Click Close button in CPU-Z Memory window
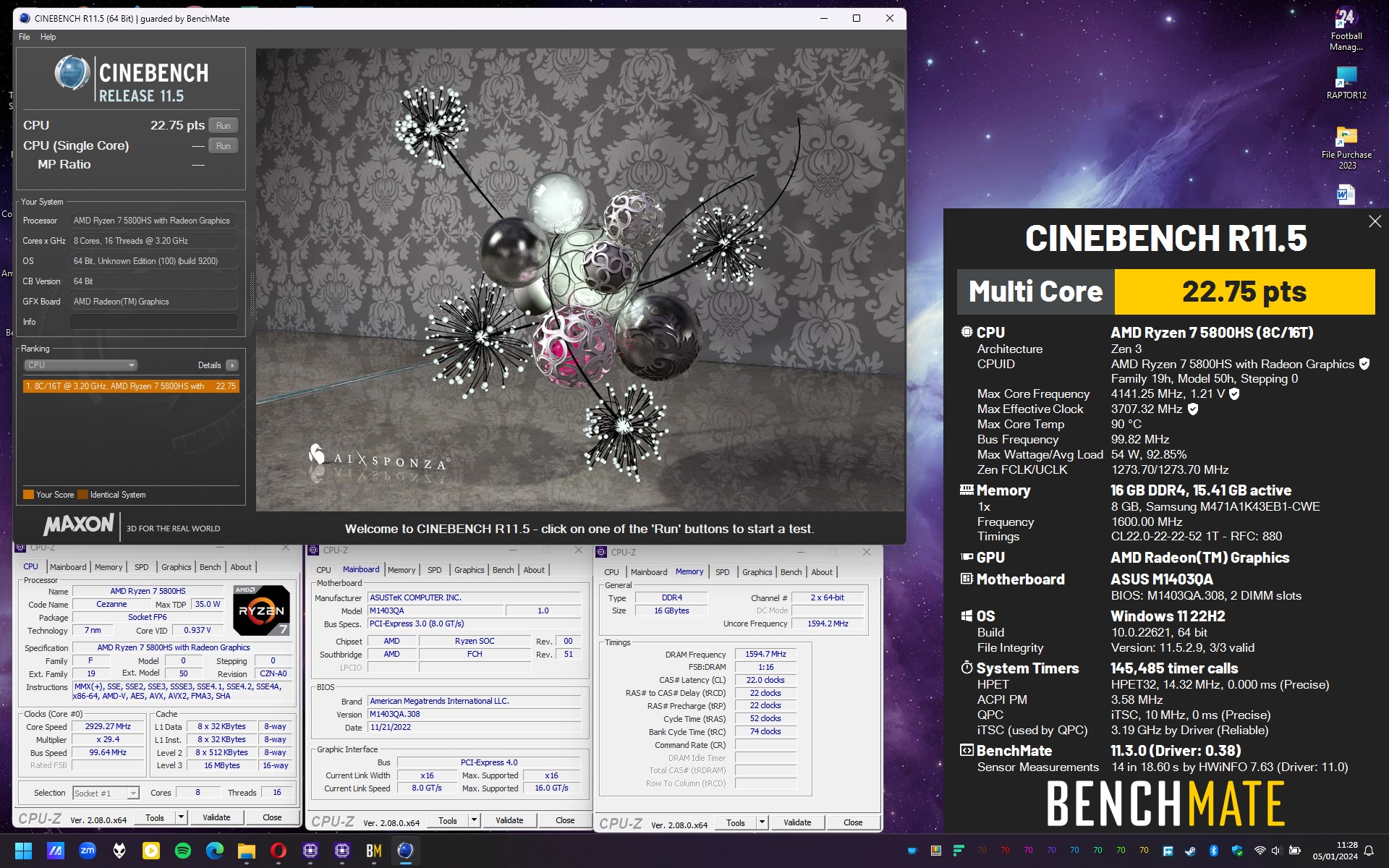 [x=853, y=822]
